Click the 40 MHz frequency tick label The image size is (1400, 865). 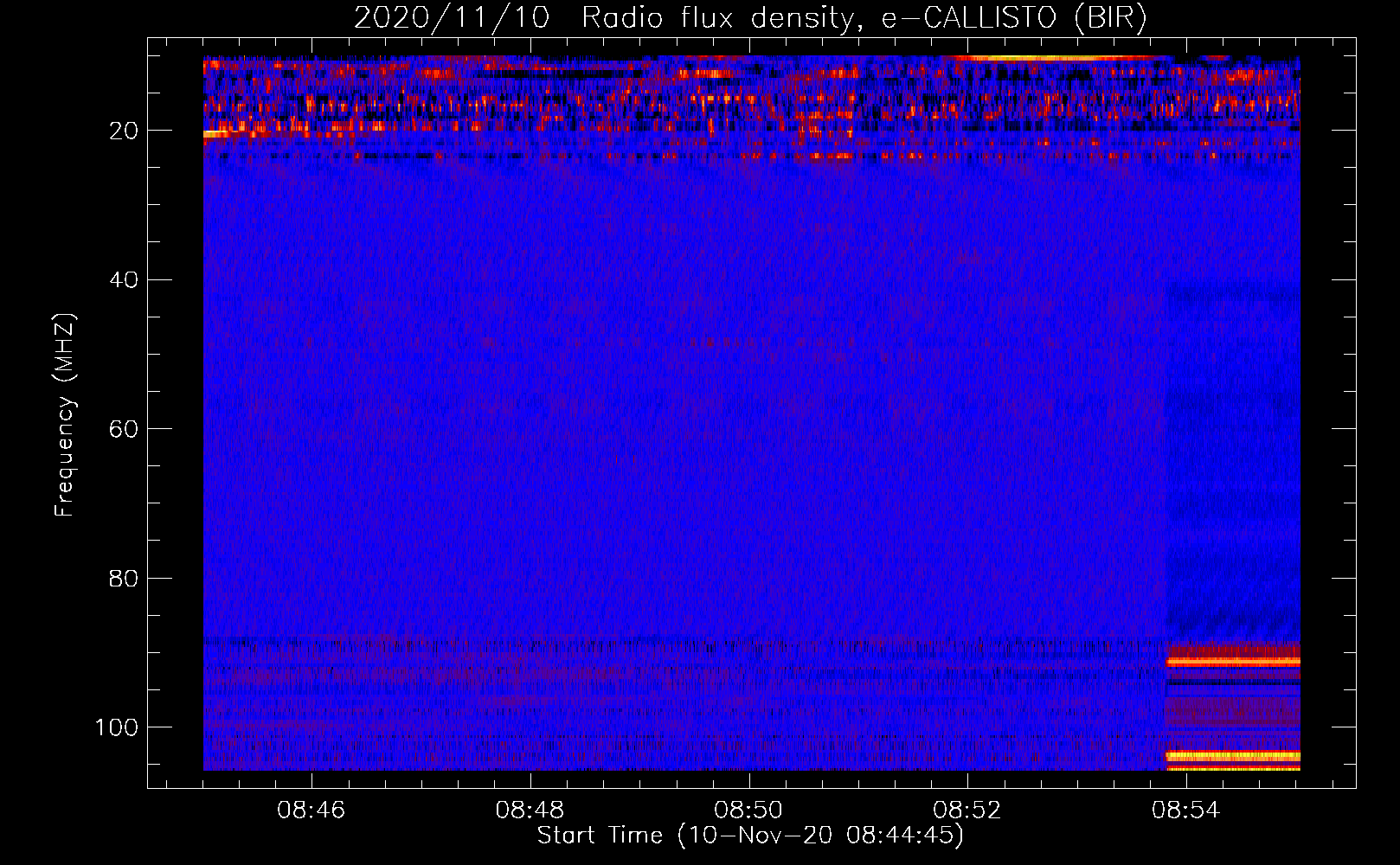[124, 279]
